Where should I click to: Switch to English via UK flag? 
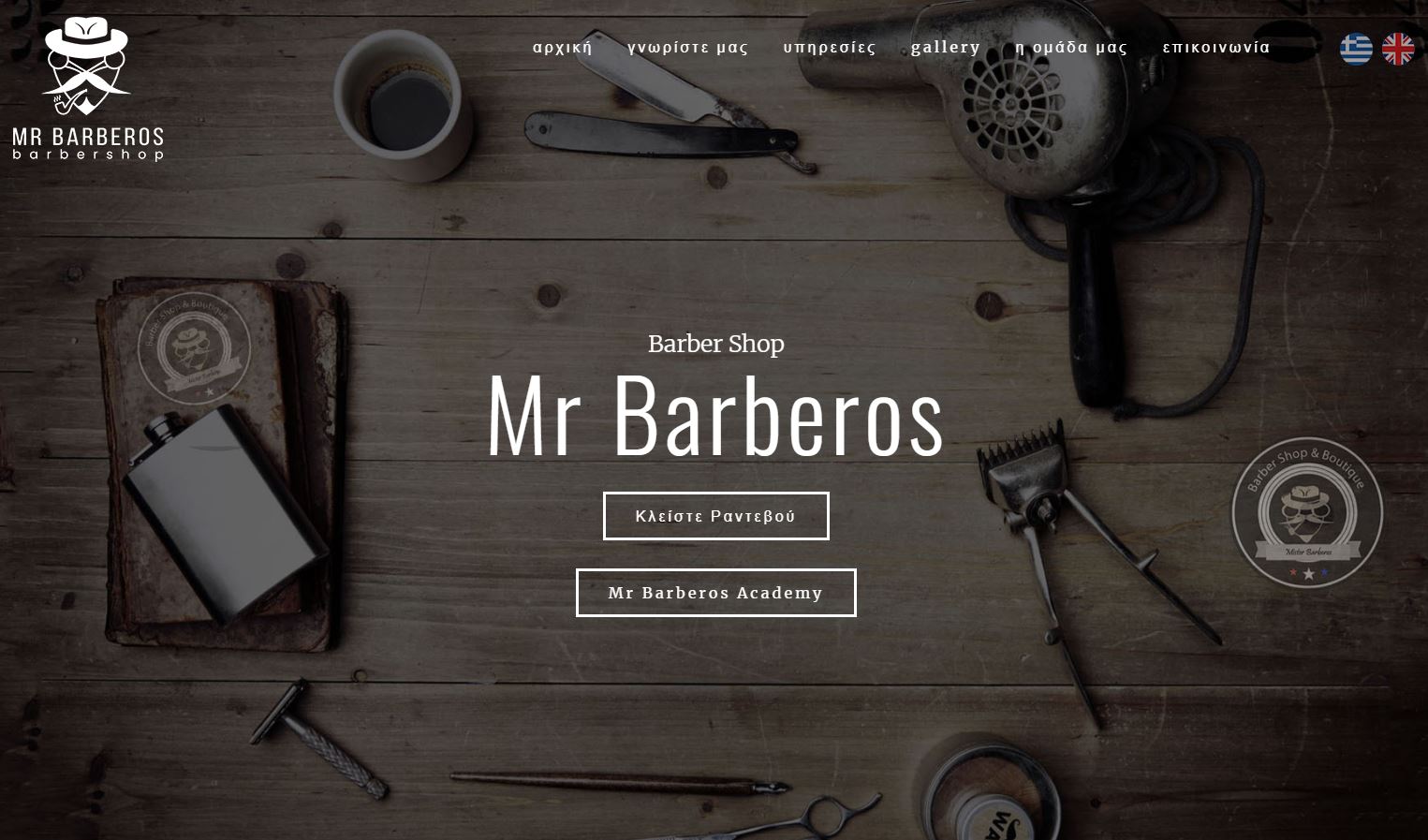coord(1398,49)
